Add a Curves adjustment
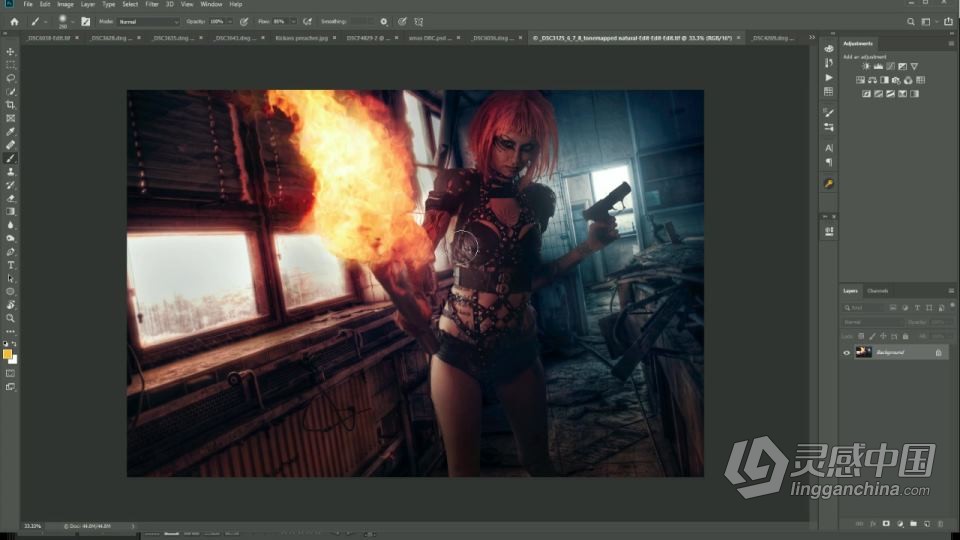The width and height of the screenshot is (960, 540). pyautogui.click(x=890, y=66)
